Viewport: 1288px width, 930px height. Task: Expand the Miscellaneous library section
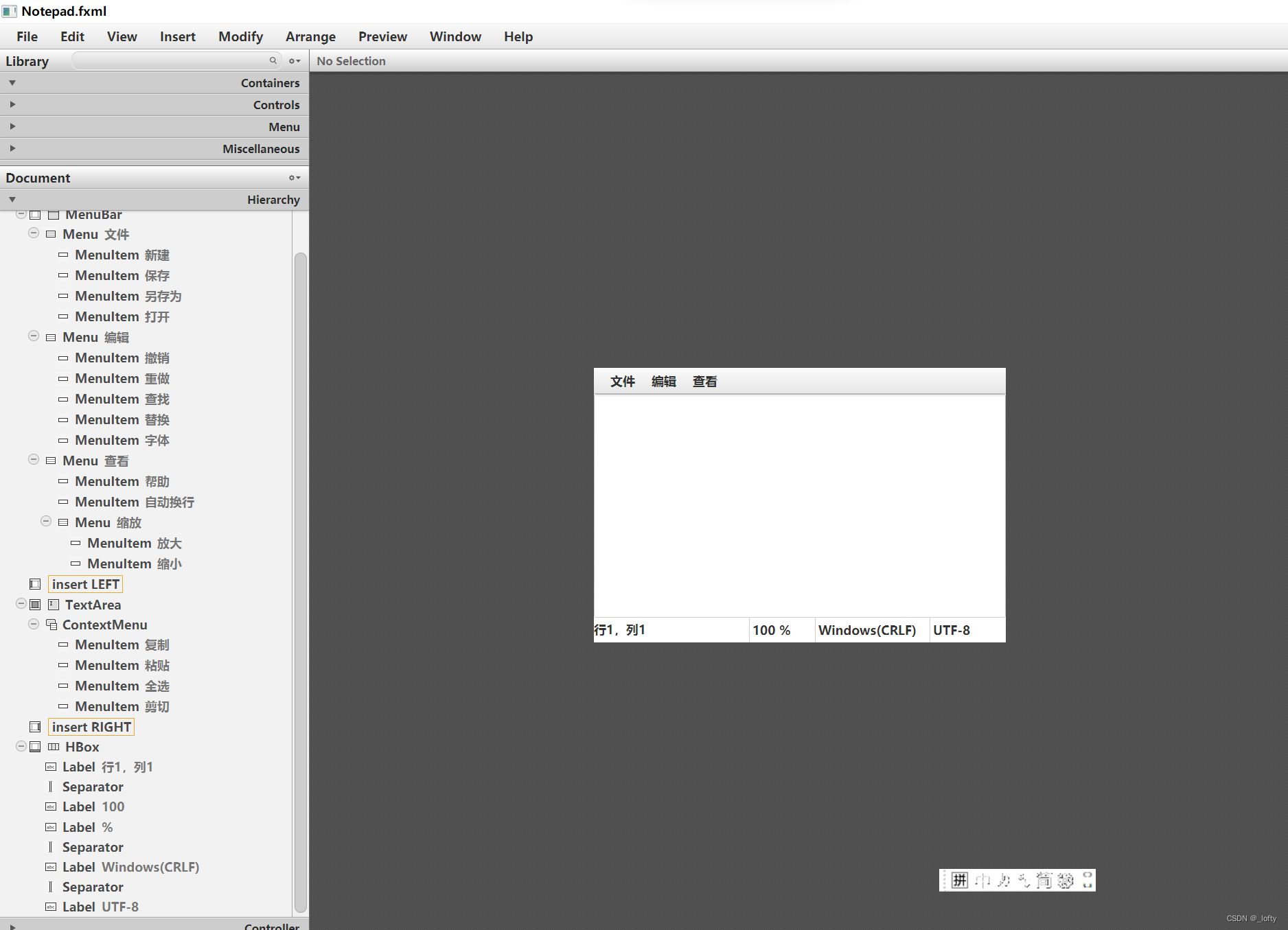tap(12, 148)
